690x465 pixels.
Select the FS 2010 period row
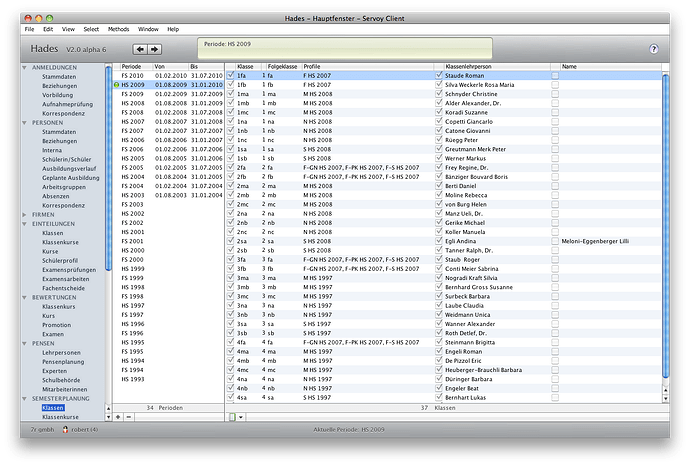tap(132, 75)
